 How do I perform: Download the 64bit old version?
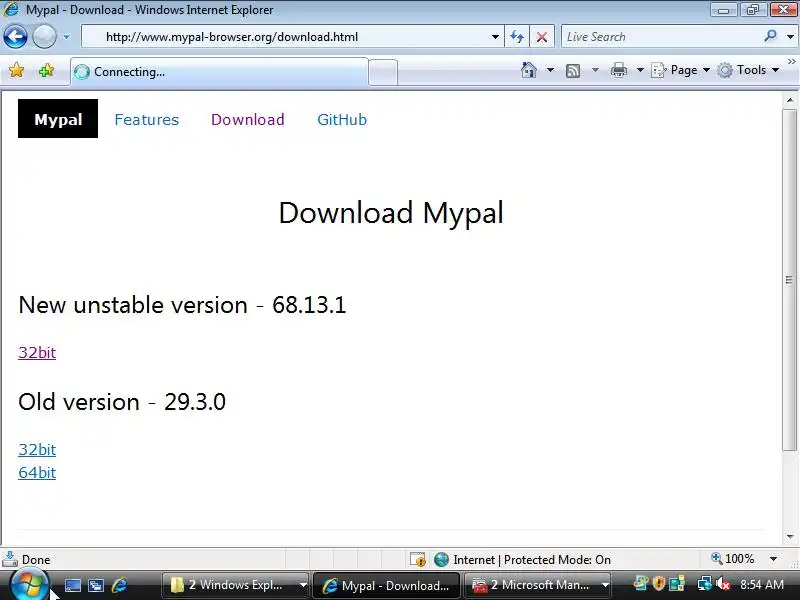coord(37,472)
